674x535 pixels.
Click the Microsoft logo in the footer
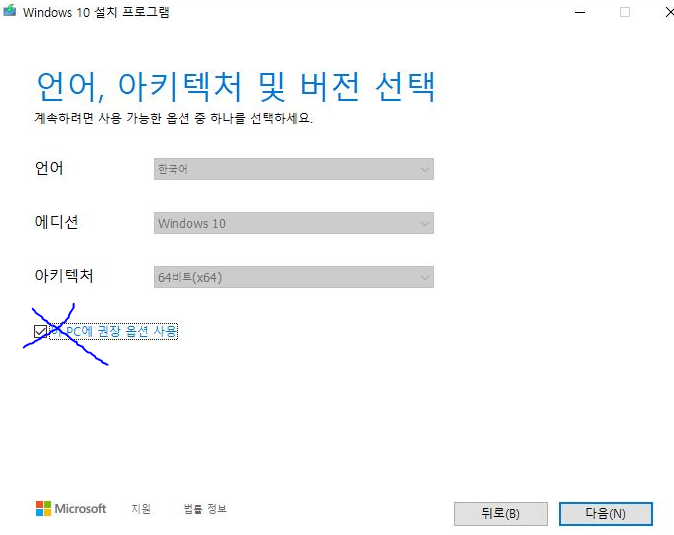click(71, 509)
